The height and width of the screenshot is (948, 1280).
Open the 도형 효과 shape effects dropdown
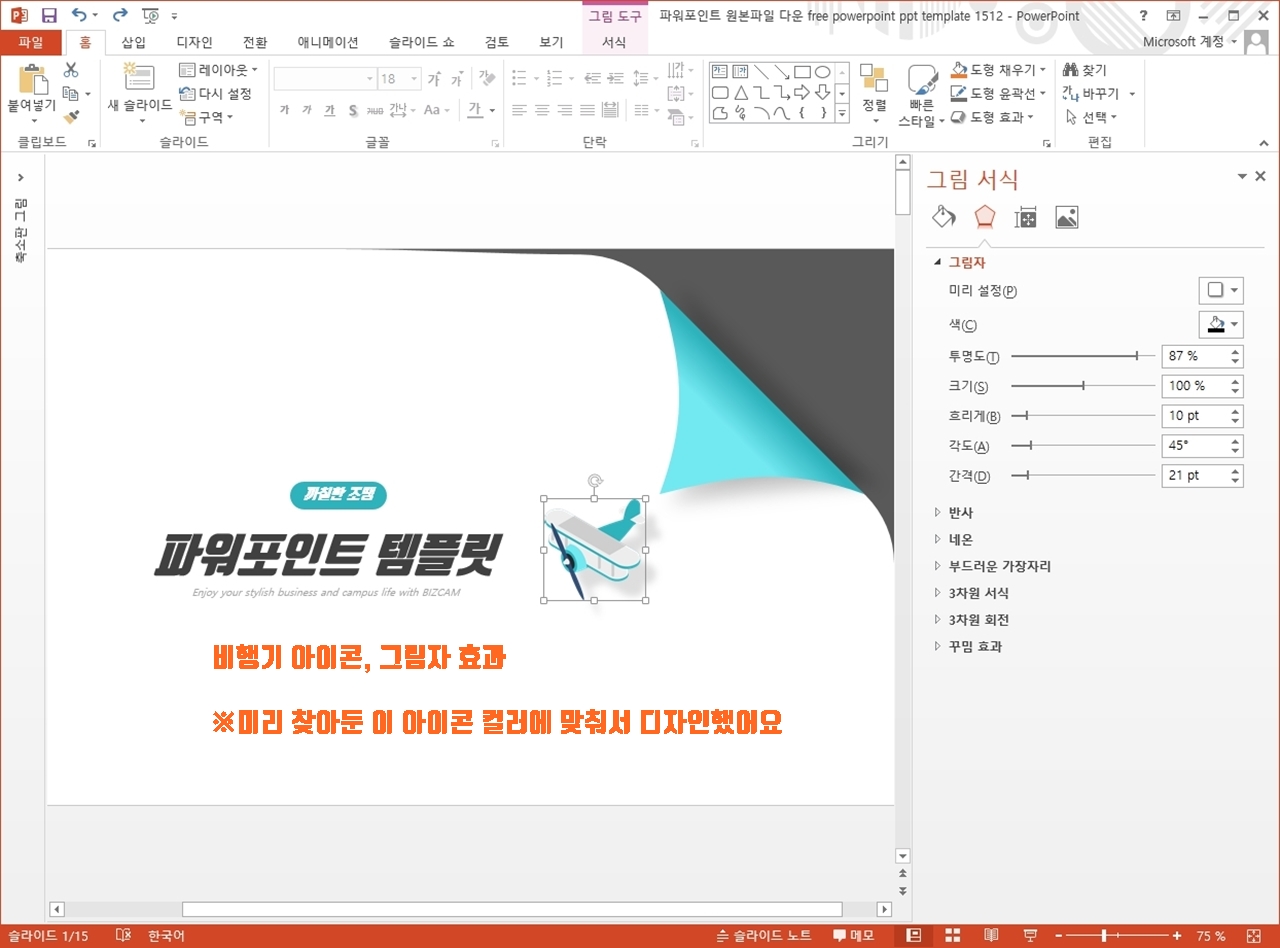tap(993, 117)
